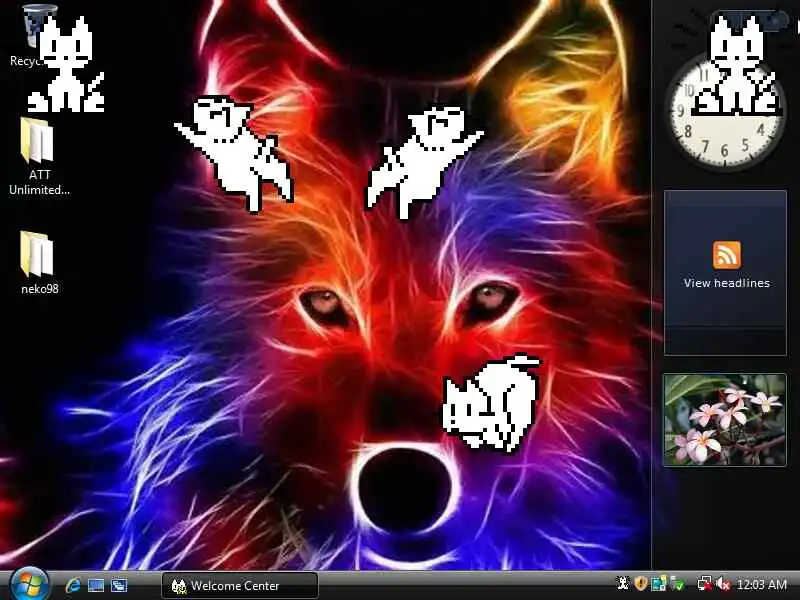Click View headlines in feed gadget
800x600 pixels.
point(727,283)
